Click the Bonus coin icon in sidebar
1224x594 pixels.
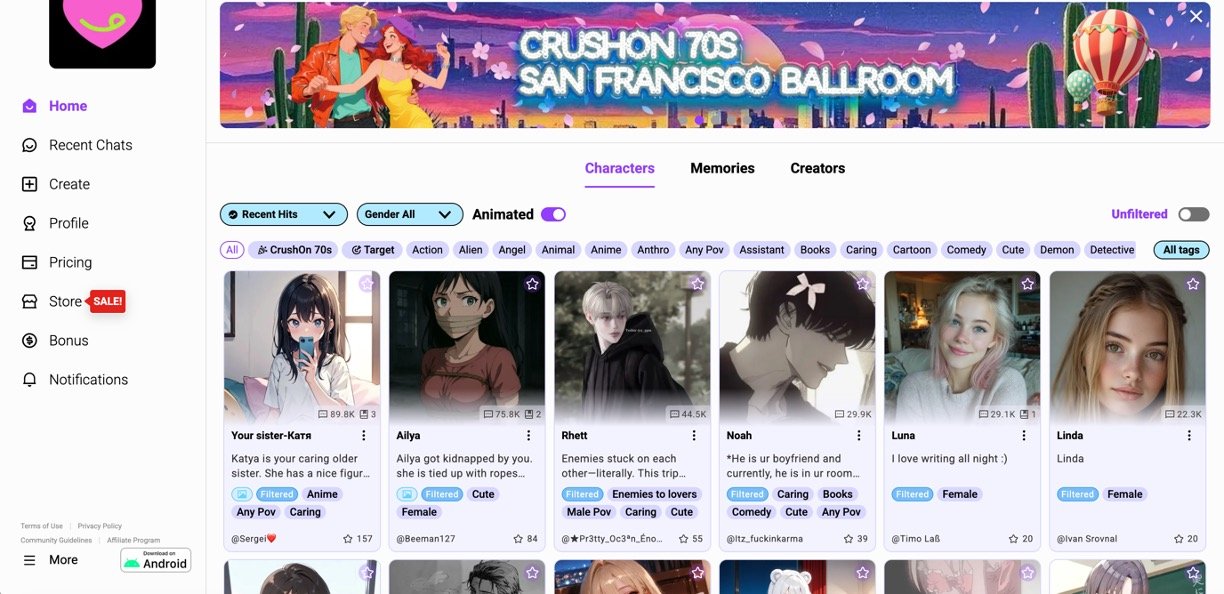tap(30, 340)
